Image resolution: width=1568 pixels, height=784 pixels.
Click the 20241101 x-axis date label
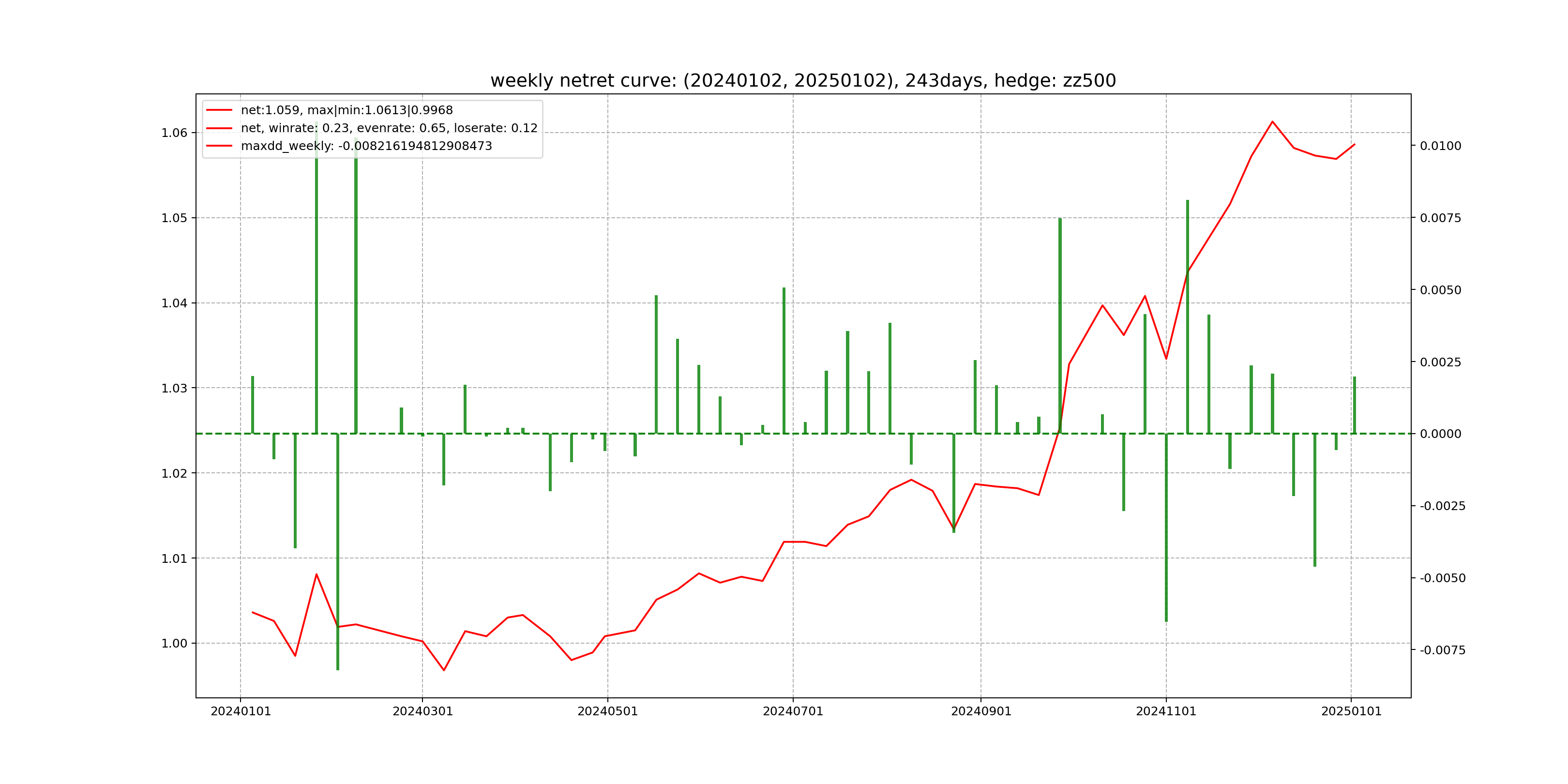1166,711
